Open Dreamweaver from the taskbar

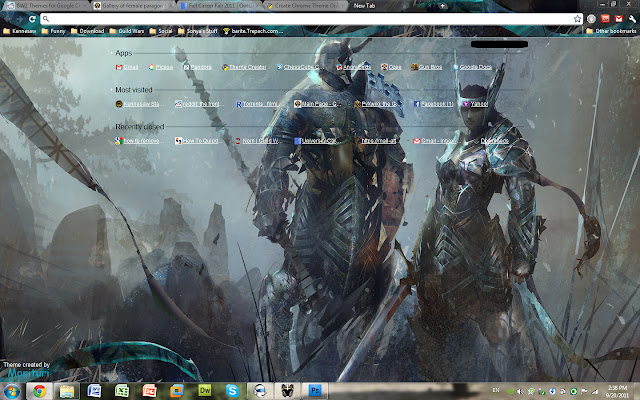click(204, 391)
